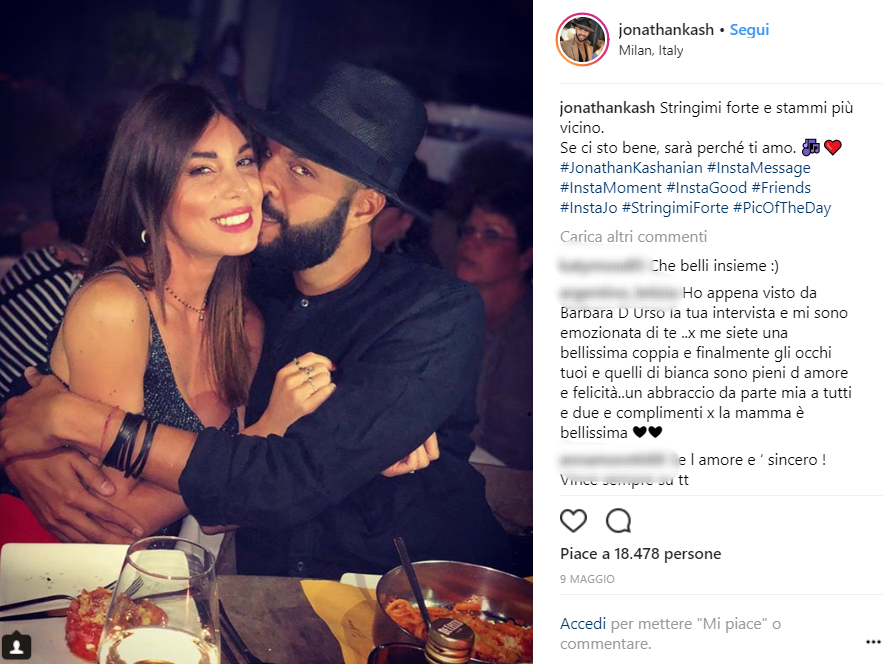Image resolution: width=884 pixels, height=664 pixels.
Task: Open the 9 MAGGIO post date
Action: click(x=587, y=579)
